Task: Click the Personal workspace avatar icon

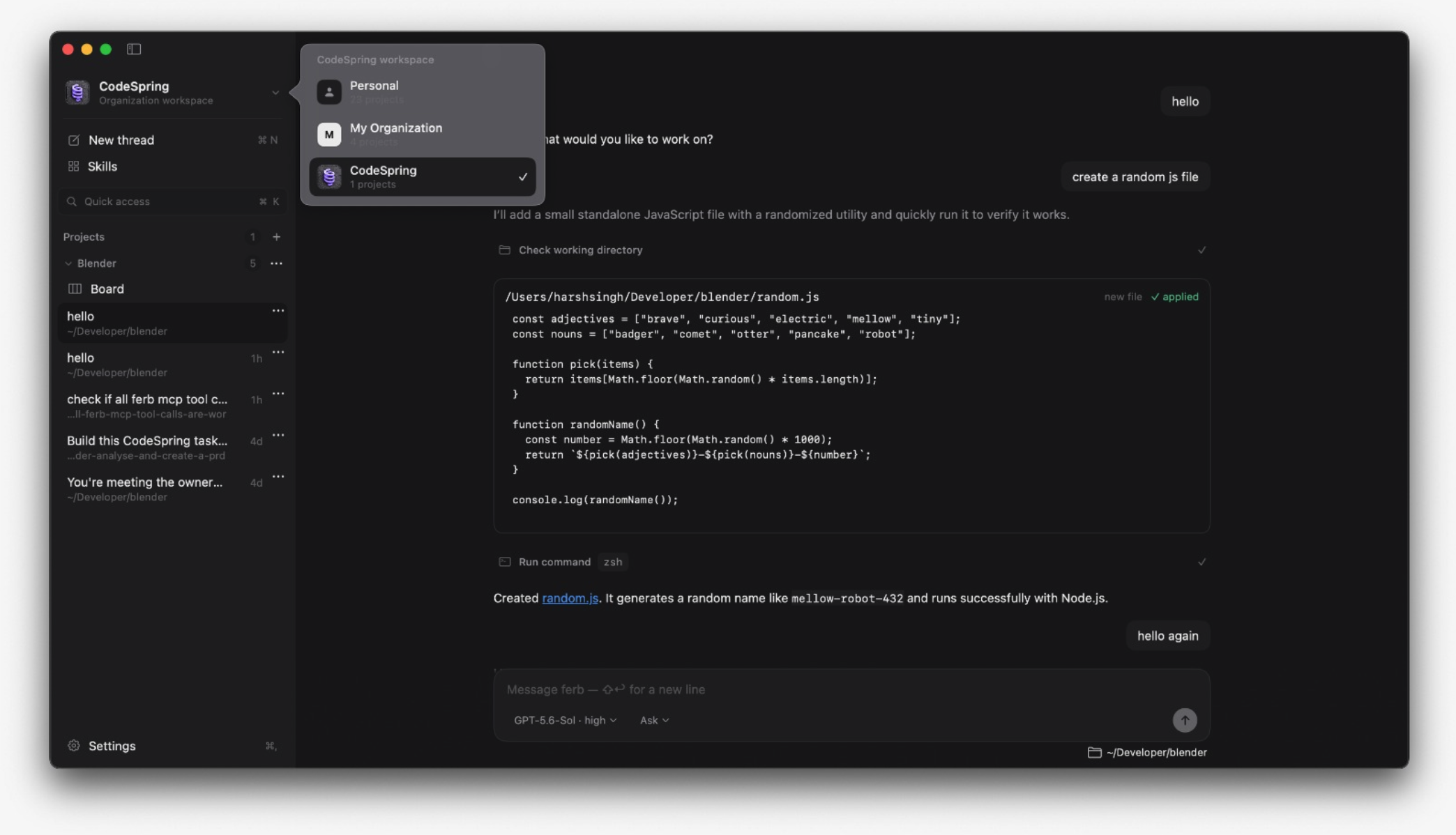Action: click(329, 92)
